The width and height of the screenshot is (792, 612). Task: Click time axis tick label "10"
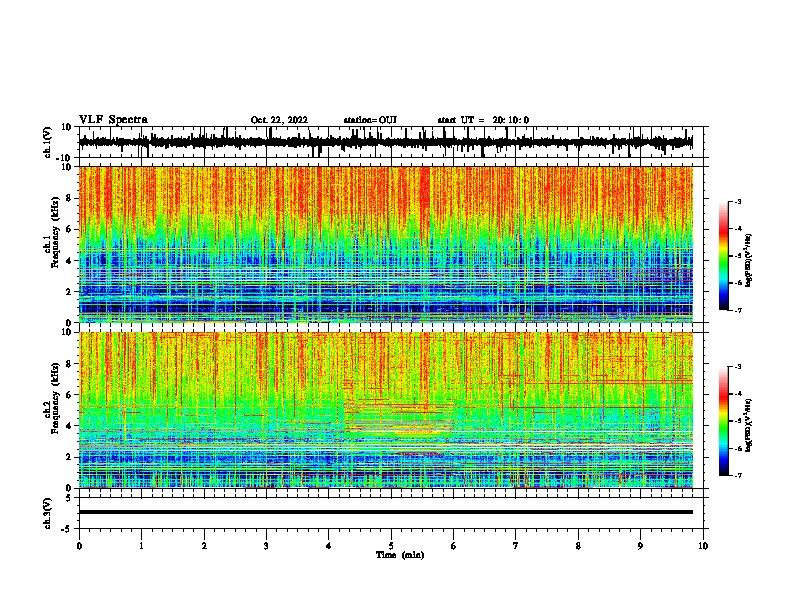point(703,546)
